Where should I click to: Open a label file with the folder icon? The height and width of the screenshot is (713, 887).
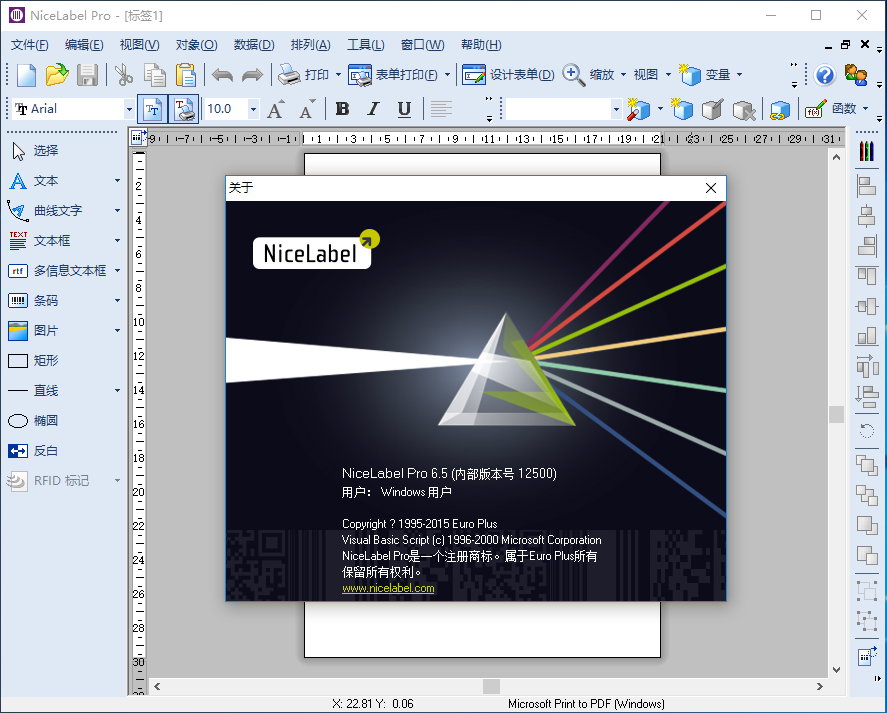point(57,75)
